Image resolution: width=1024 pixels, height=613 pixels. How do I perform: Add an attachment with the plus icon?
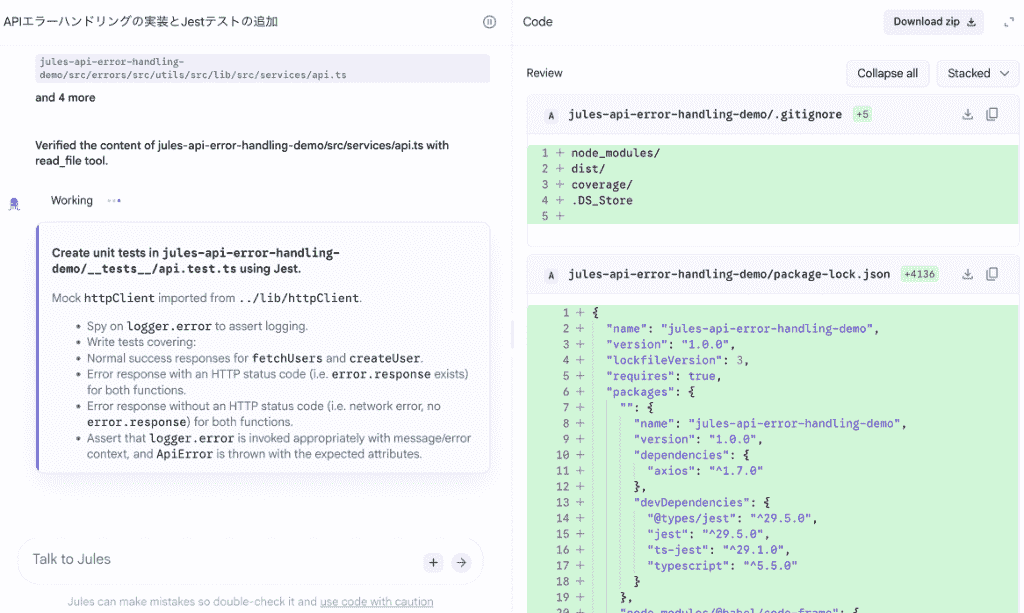coord(433,562)
